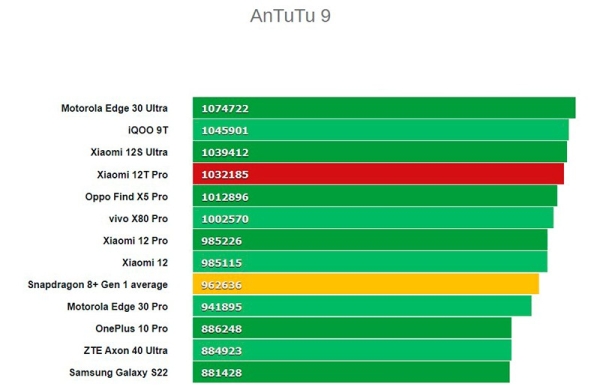
Task: Select the Oppo Find X5 Pro bar
Action: [x=375, y=196]
